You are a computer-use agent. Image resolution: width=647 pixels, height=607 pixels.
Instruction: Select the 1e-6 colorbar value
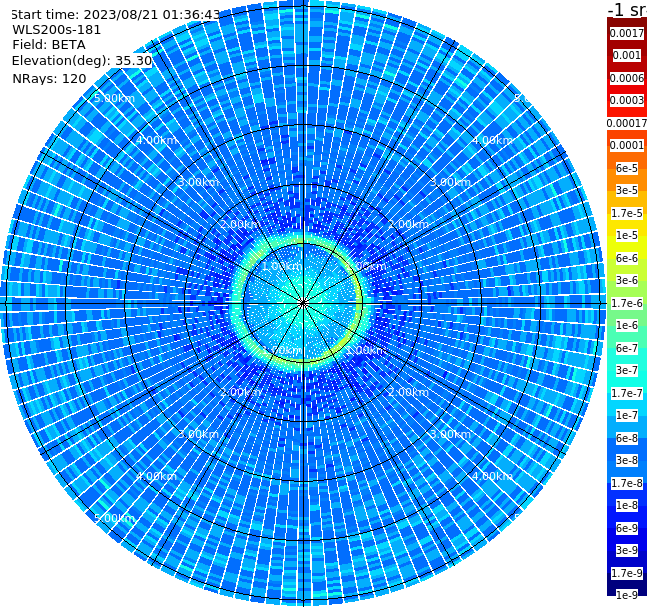click(627, 326)
